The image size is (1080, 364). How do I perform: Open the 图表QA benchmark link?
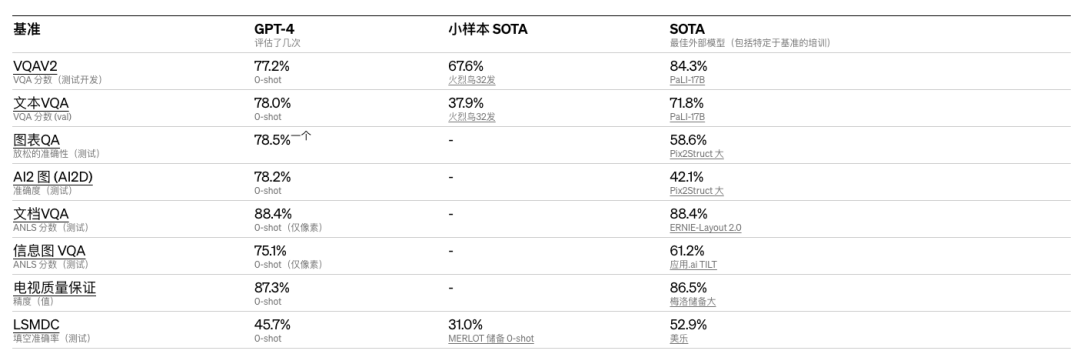pyautogui.click(x=37, y=141)
